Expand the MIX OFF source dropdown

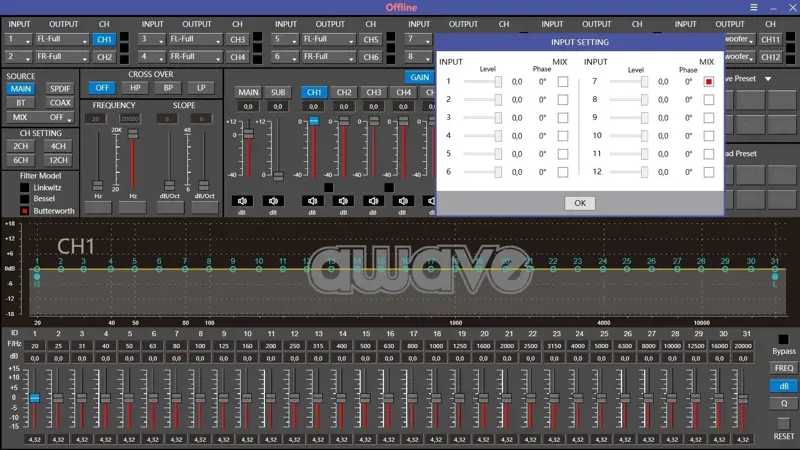60,117
